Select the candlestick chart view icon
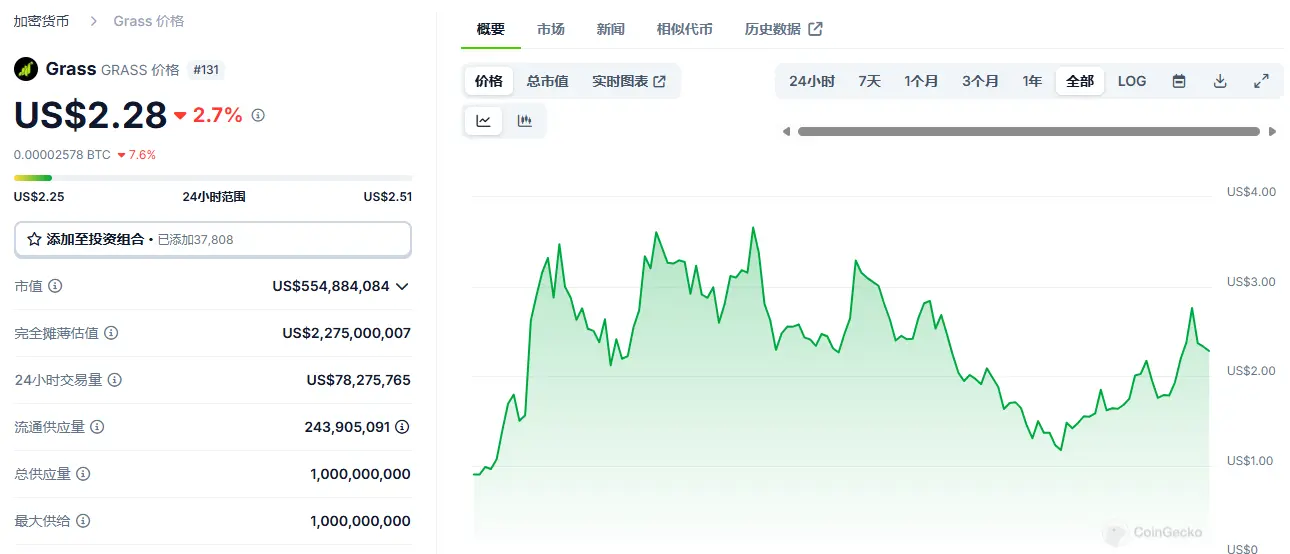This screenshot has width=1290, height=554. 524,121
